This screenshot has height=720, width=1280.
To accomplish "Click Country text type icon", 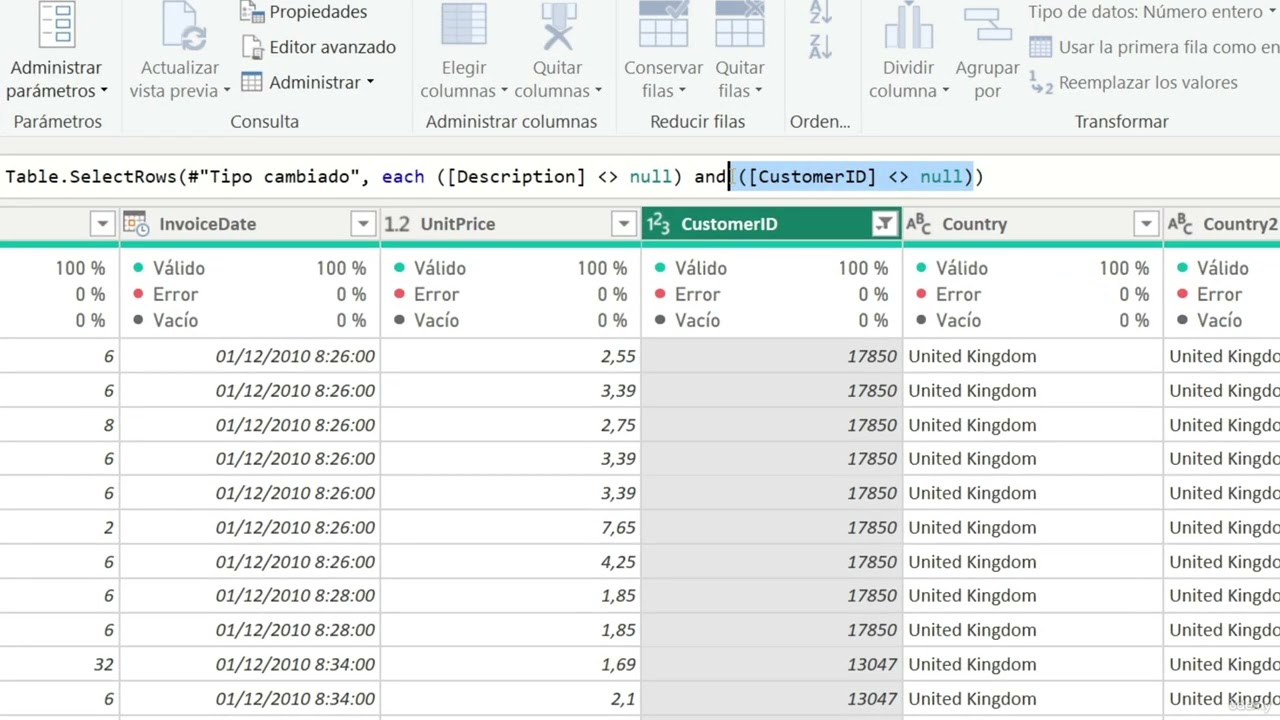I will pos(918,224).
